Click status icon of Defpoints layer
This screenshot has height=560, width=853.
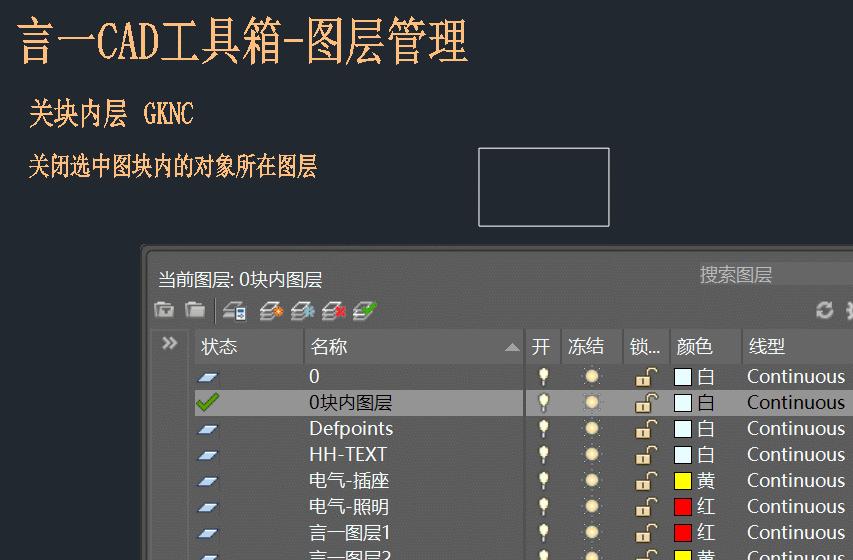207,429
